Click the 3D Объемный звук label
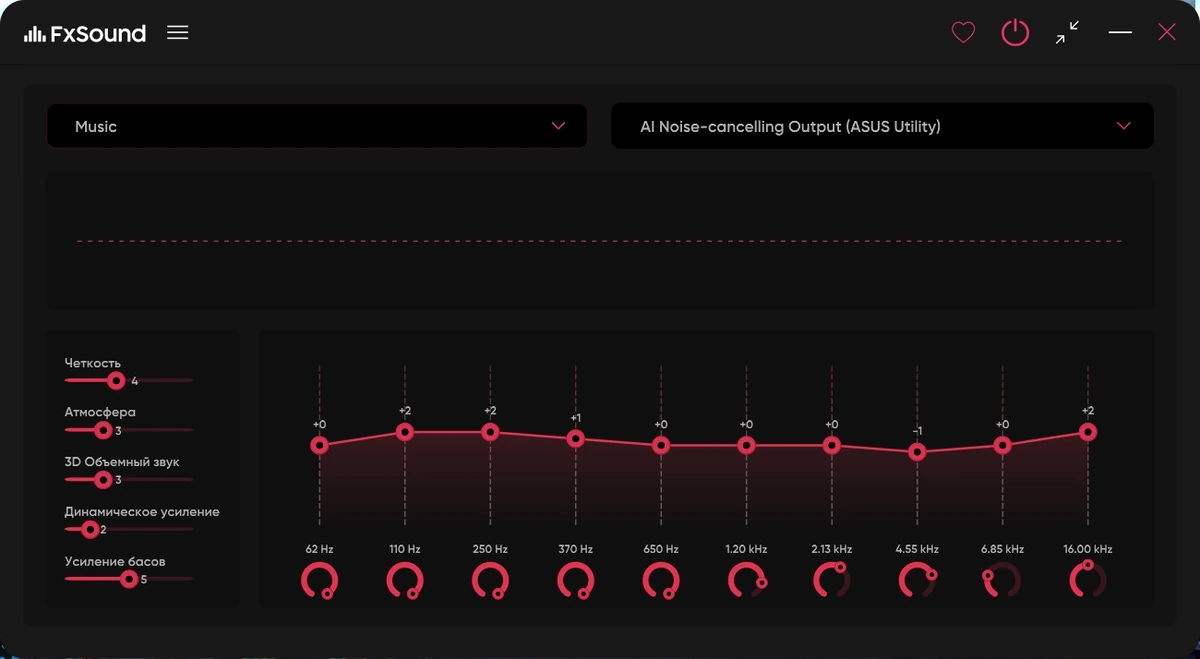The width and height of the screenshot is (1200, 659). click(122, 462)
